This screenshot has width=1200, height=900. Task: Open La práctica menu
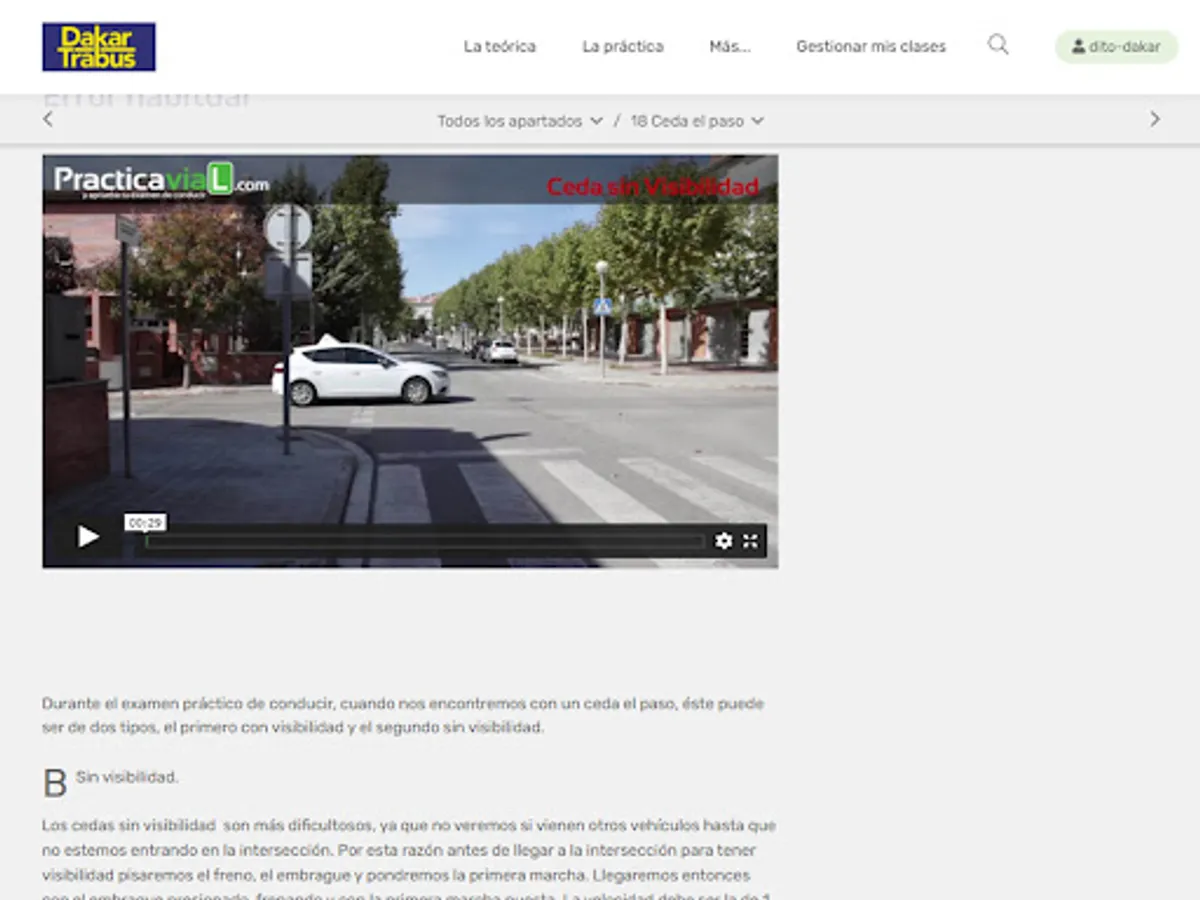[x=622, y=46]
